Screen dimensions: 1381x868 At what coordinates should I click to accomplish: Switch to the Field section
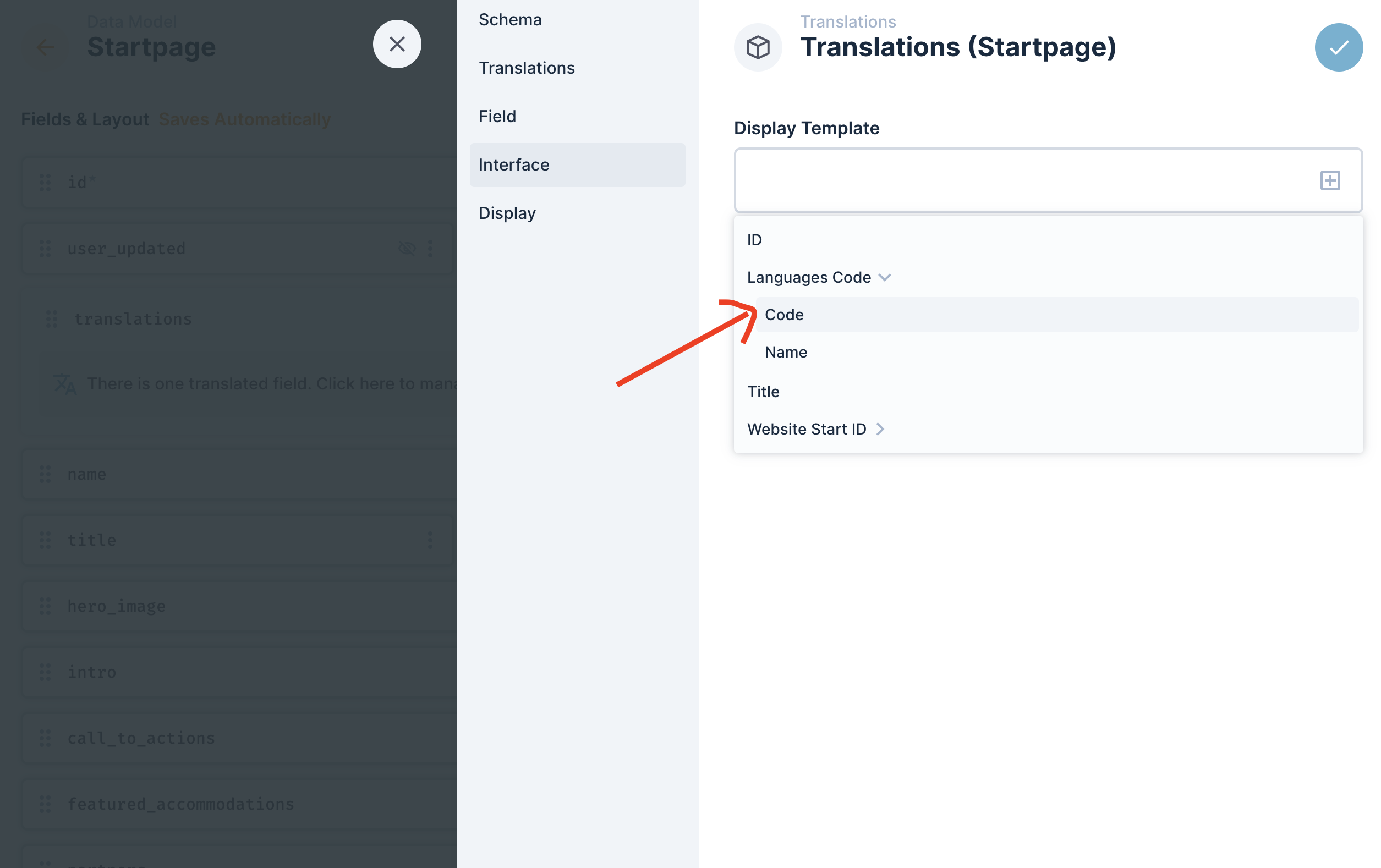tap(577, 117)
